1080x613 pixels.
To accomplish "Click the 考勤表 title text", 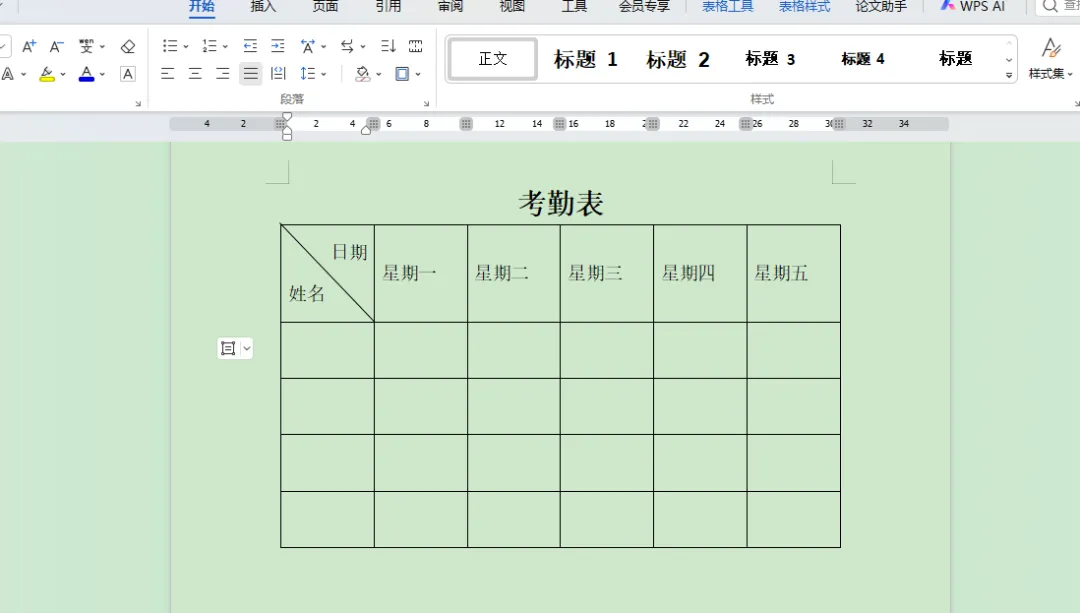I will (x=561, y=203).
